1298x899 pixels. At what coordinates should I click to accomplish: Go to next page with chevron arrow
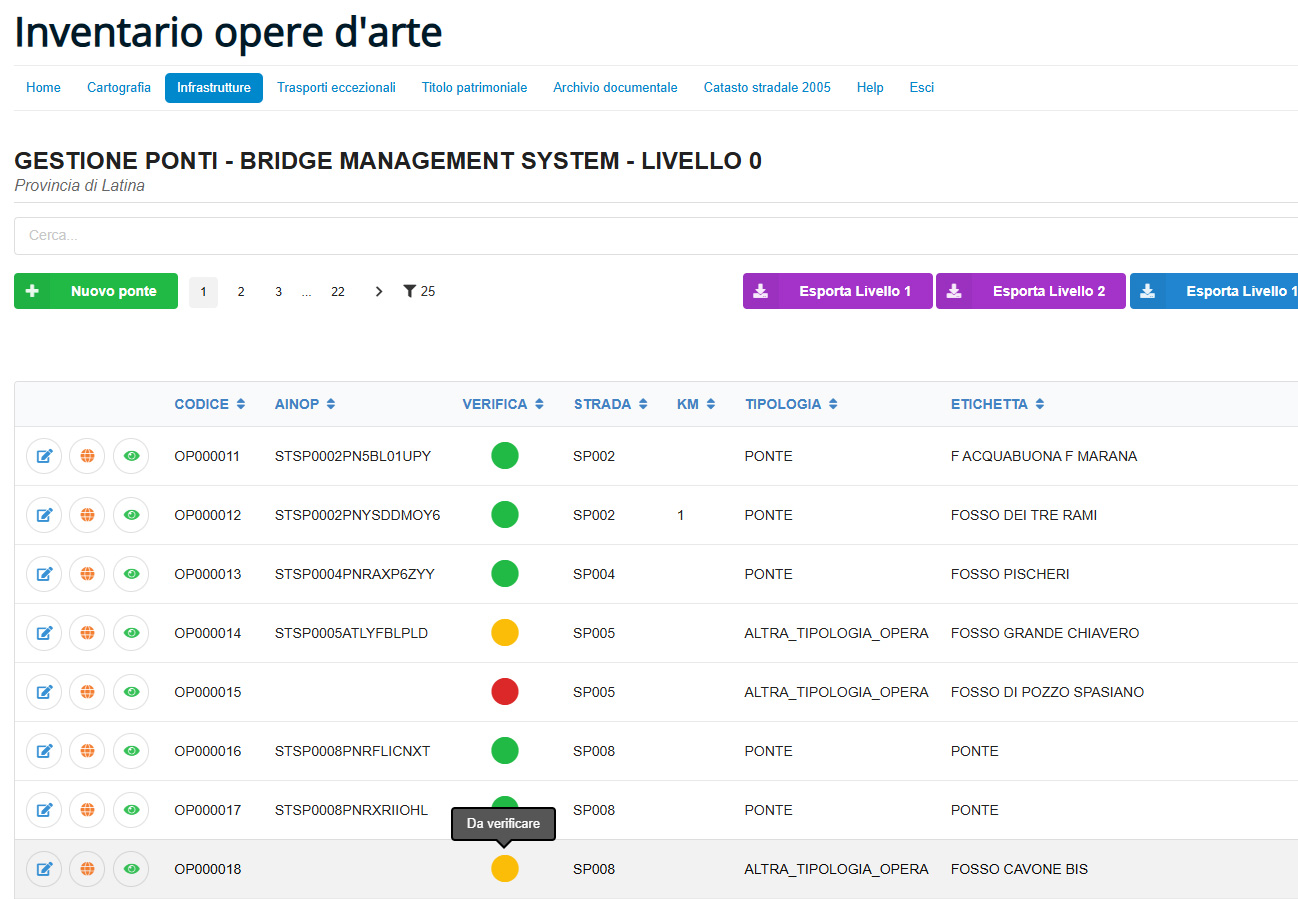[378, 291]
